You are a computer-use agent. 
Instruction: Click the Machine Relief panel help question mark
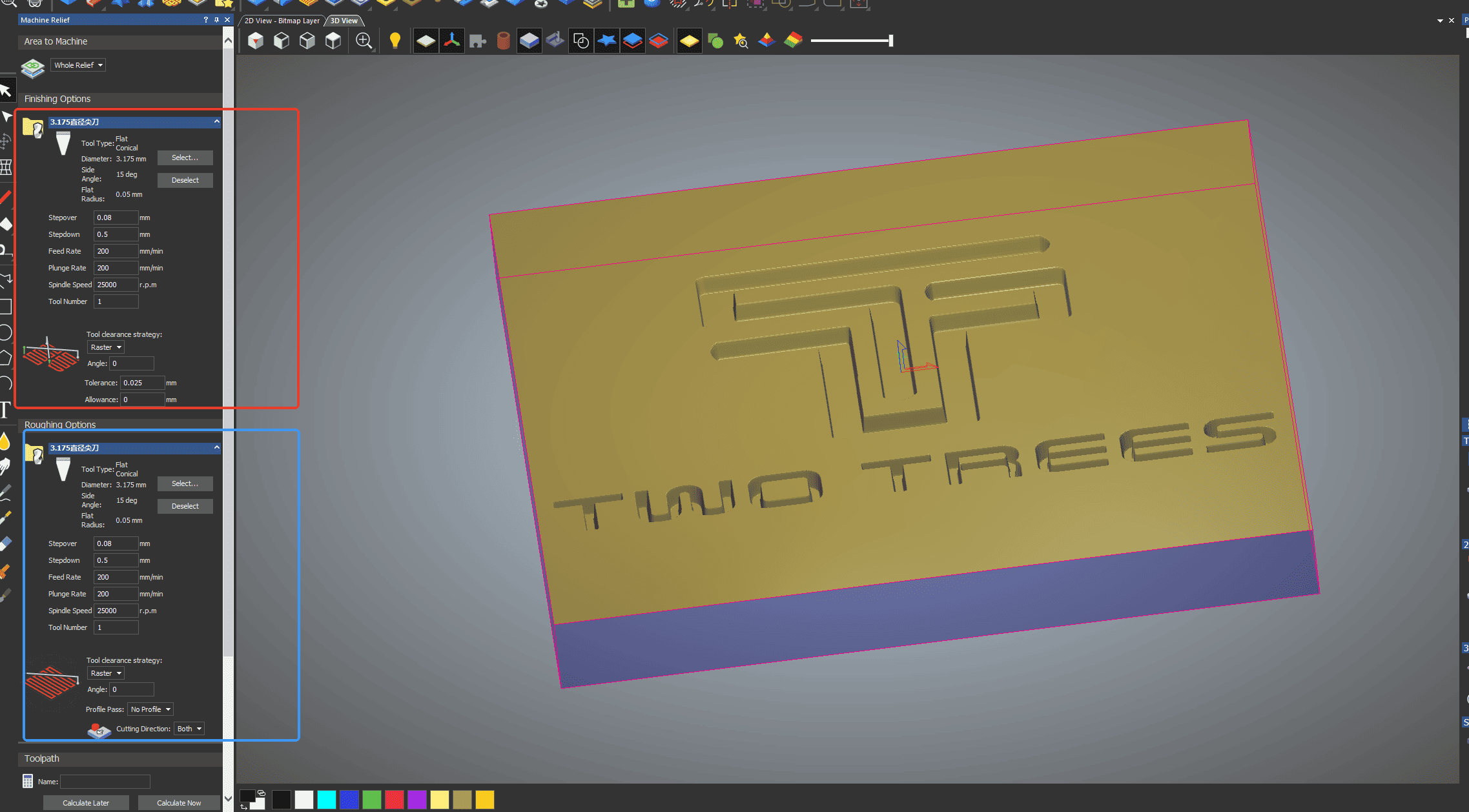[206, 20]
